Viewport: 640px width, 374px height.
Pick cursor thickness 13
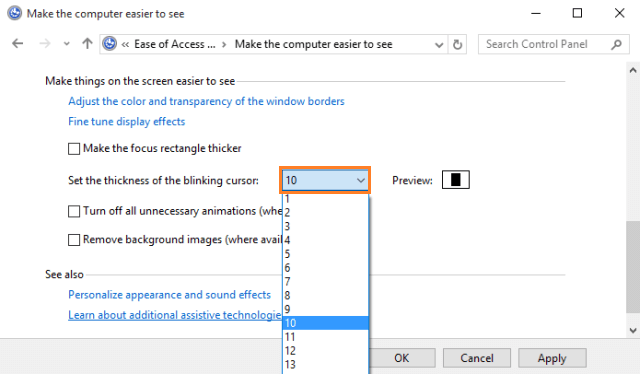tap(325, 365)
